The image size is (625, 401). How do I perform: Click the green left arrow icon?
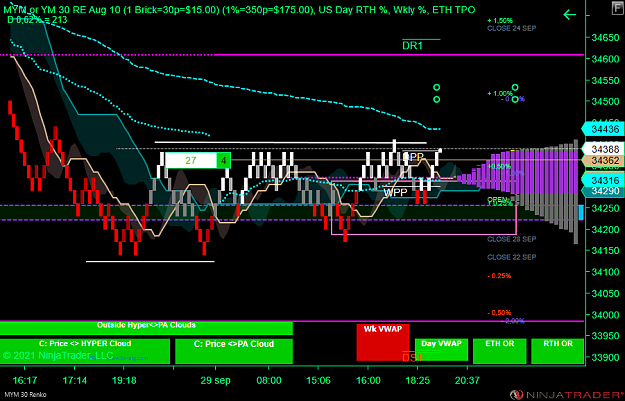pyautogui.click(x=570, y=15)
